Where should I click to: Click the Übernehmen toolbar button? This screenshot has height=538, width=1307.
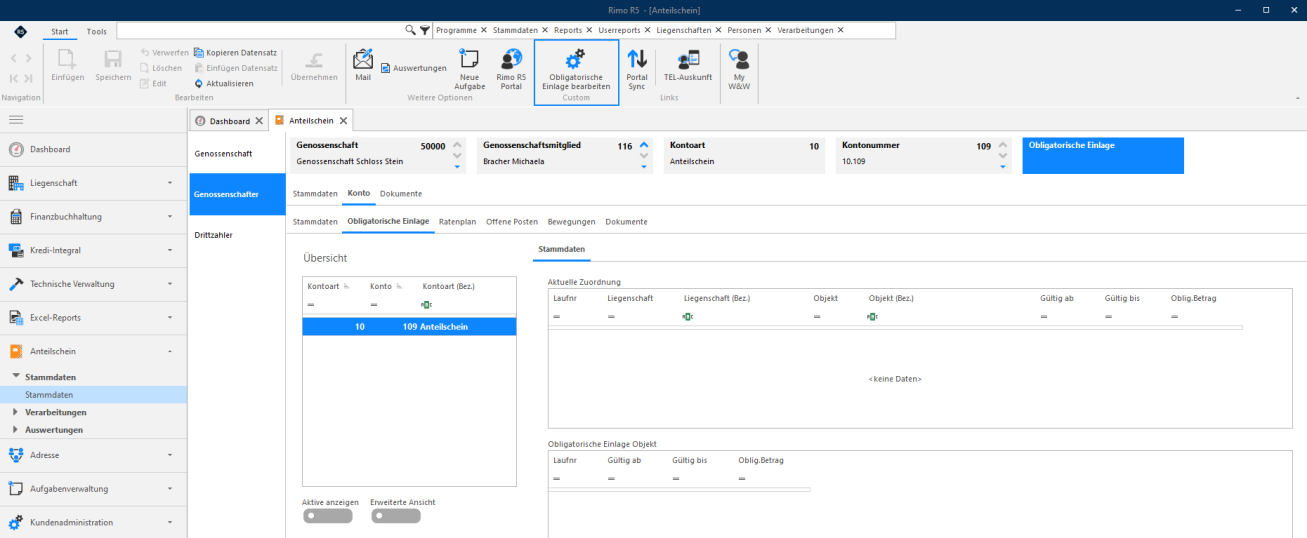coord(313,66)
